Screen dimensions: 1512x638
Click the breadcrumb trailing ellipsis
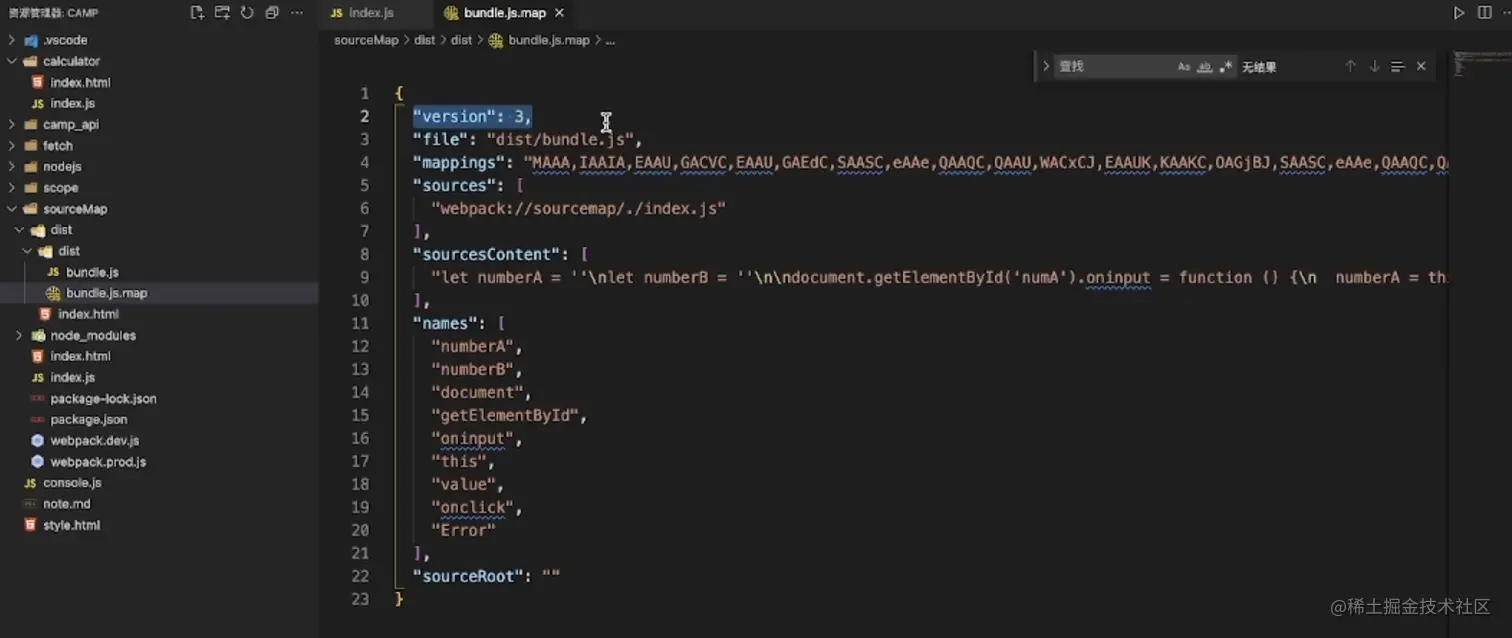point(610,40)
